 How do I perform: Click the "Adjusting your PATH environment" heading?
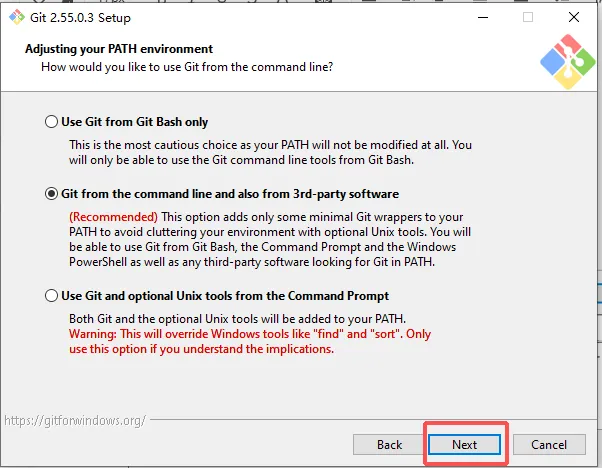[x=119, y=49]
